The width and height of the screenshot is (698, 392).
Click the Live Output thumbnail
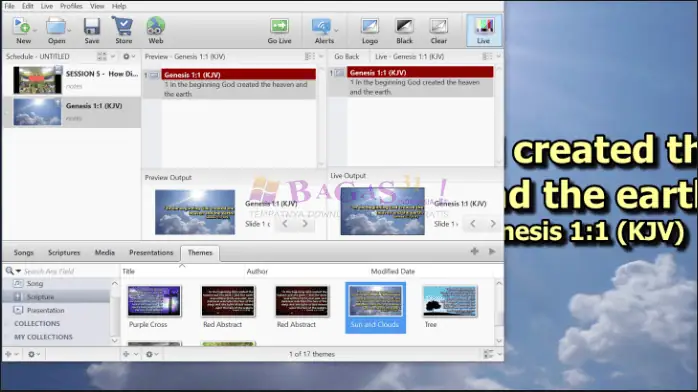click(x=382, y=211)
